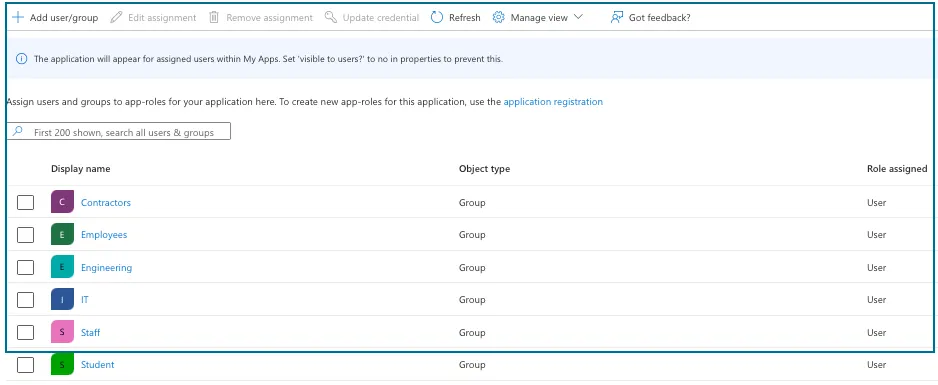Click the Refresh label

coord(465,18)
